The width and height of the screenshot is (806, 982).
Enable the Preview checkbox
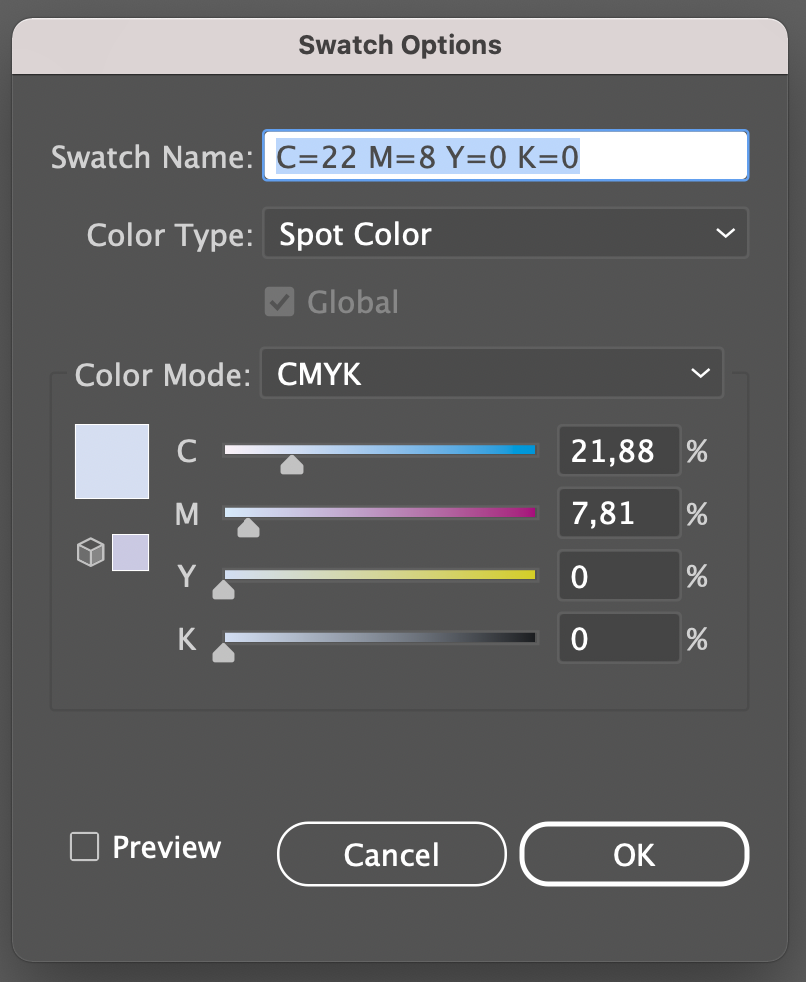(x=85, y=848)
